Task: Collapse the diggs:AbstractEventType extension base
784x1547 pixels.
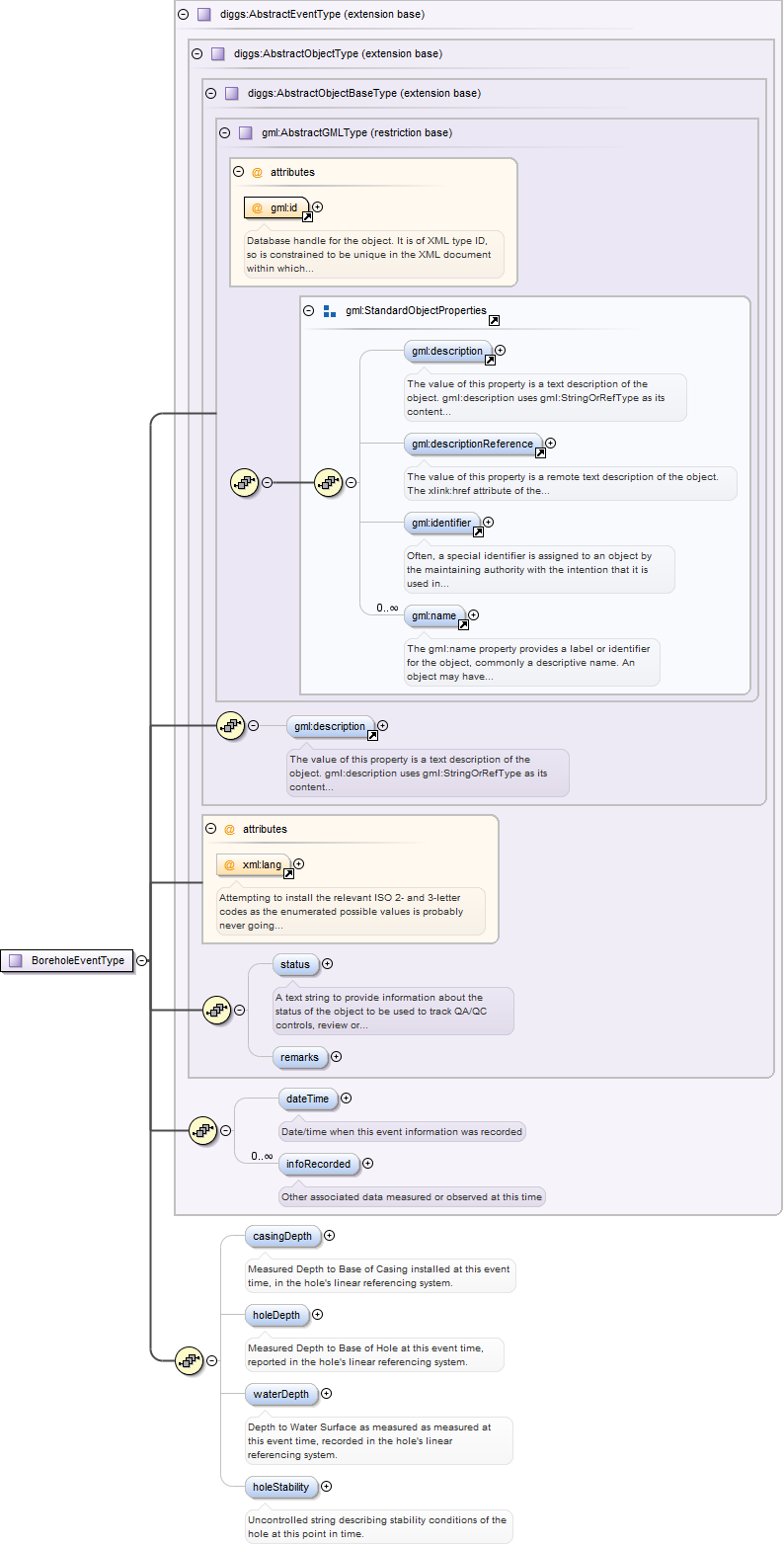Action: tap(183, 15)
